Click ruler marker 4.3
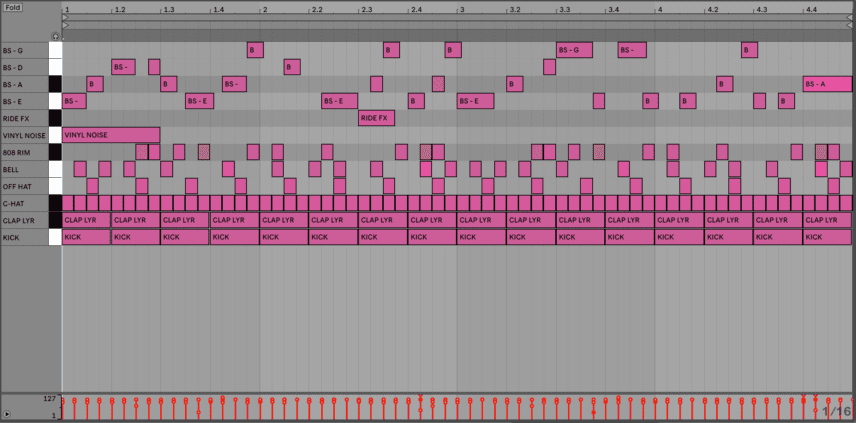Image resolution: width=856 pixels, height=423 pixels. point(762,10)
